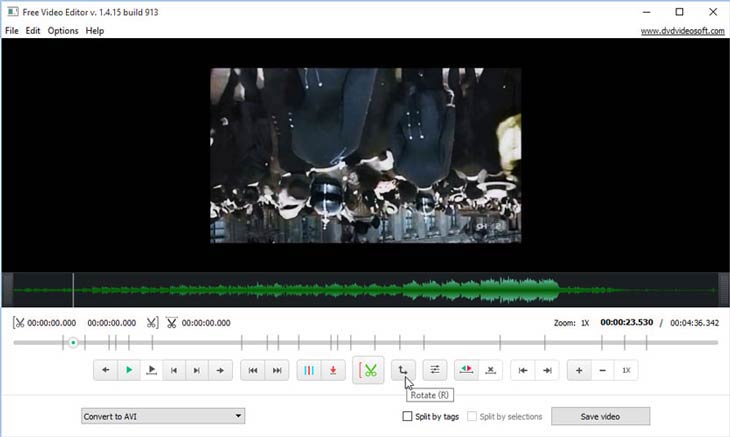
Task: Zoom out timeline with minus button
Action: tap(603, 370)
